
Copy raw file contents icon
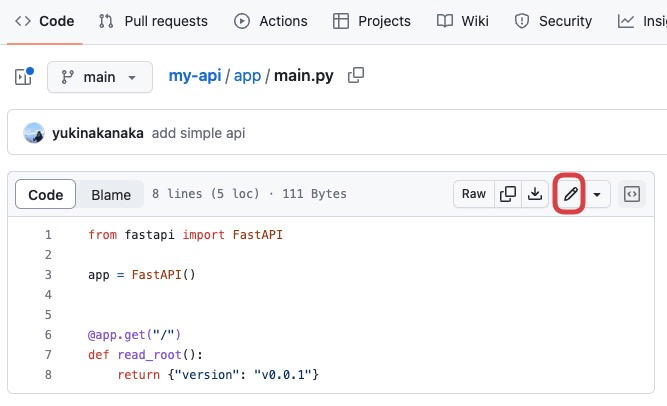(x=508, y=194)
